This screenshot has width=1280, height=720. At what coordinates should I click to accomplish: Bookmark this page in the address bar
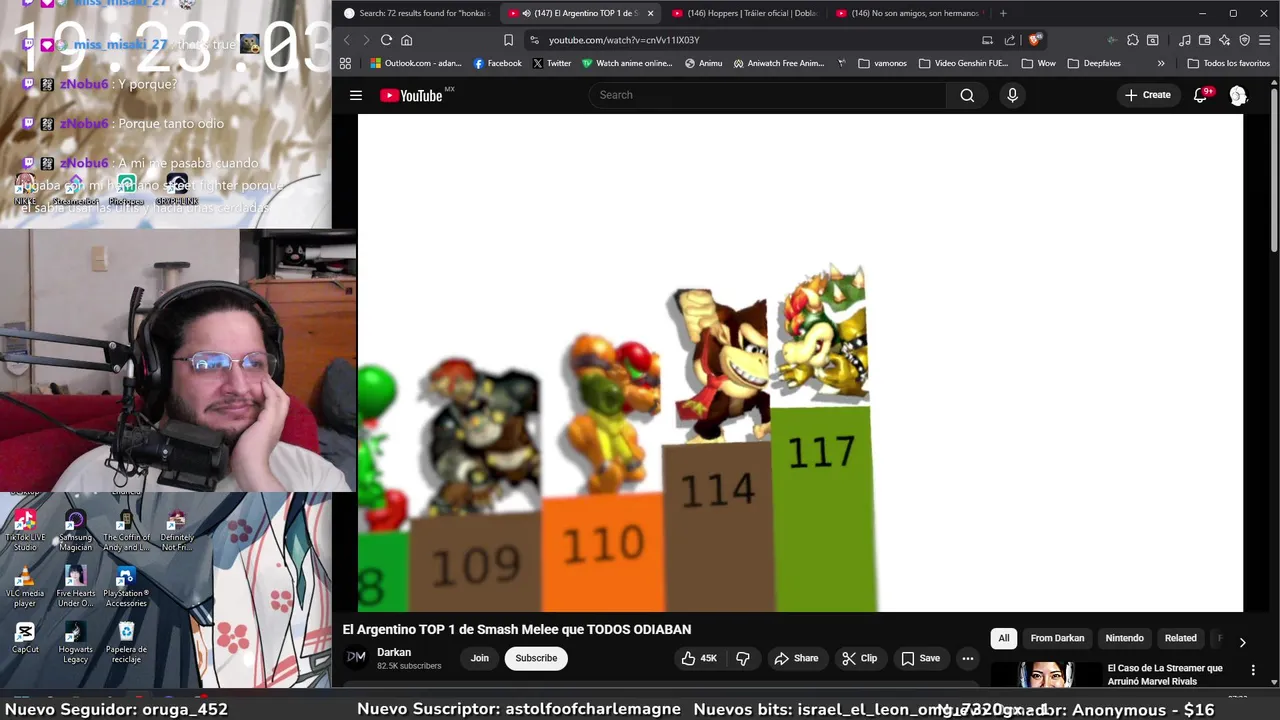click(x=508, y=40)
